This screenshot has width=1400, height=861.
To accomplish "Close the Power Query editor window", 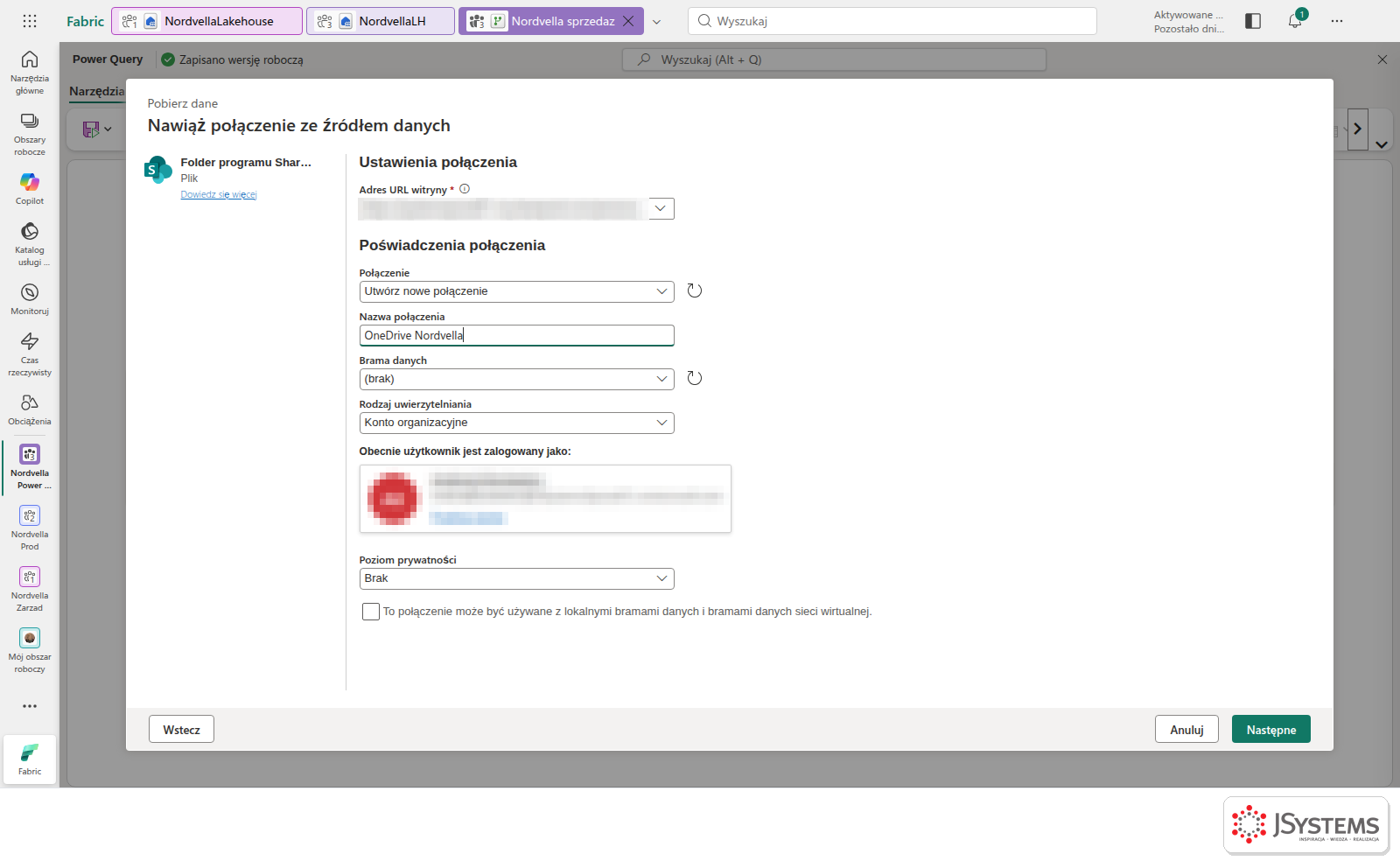I will point(1382,59).
